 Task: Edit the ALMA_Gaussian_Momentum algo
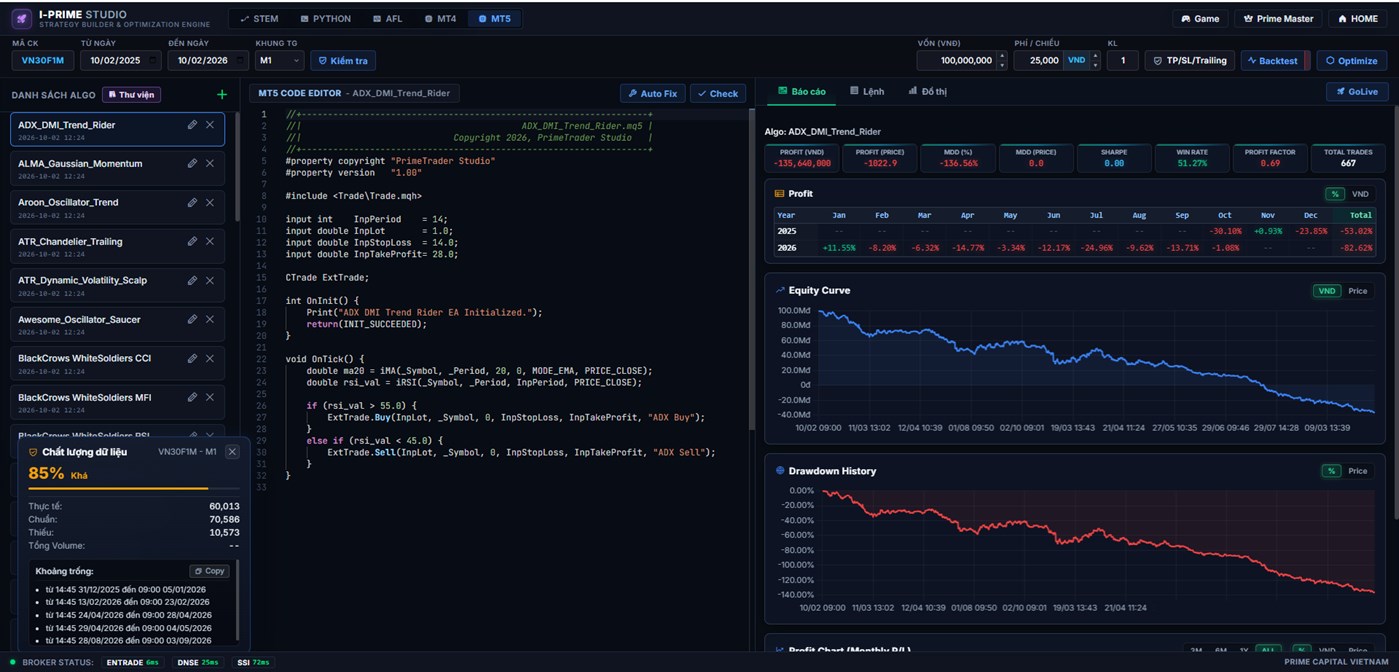coord(192,164)
